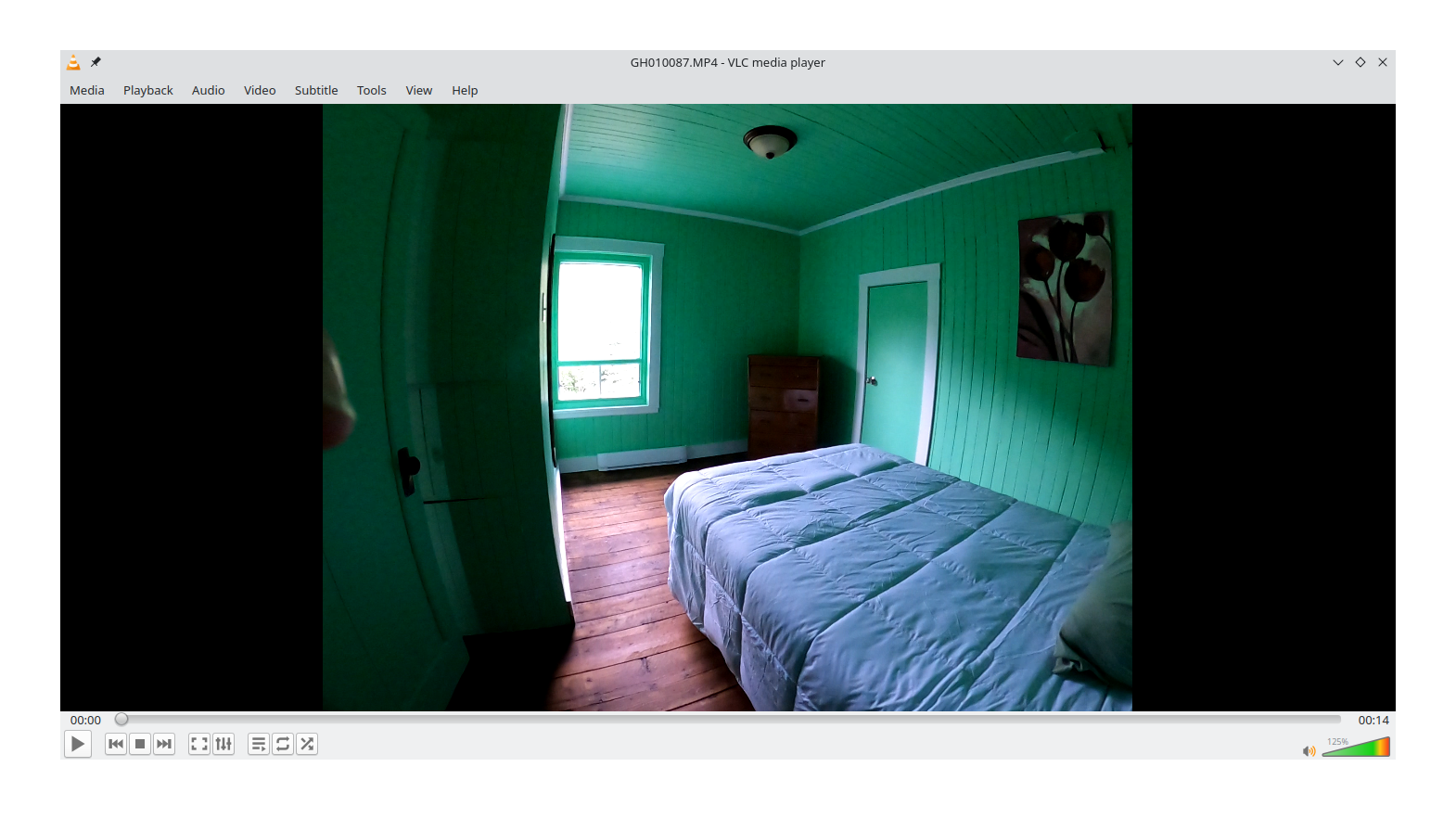1456x831 pixels.
Task: Click the video display area
Action: [x=727, y=407]
